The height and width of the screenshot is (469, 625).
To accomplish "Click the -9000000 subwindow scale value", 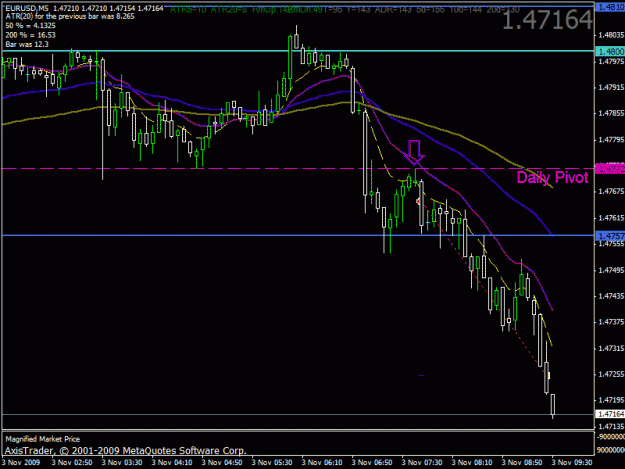I will [611, 437].
